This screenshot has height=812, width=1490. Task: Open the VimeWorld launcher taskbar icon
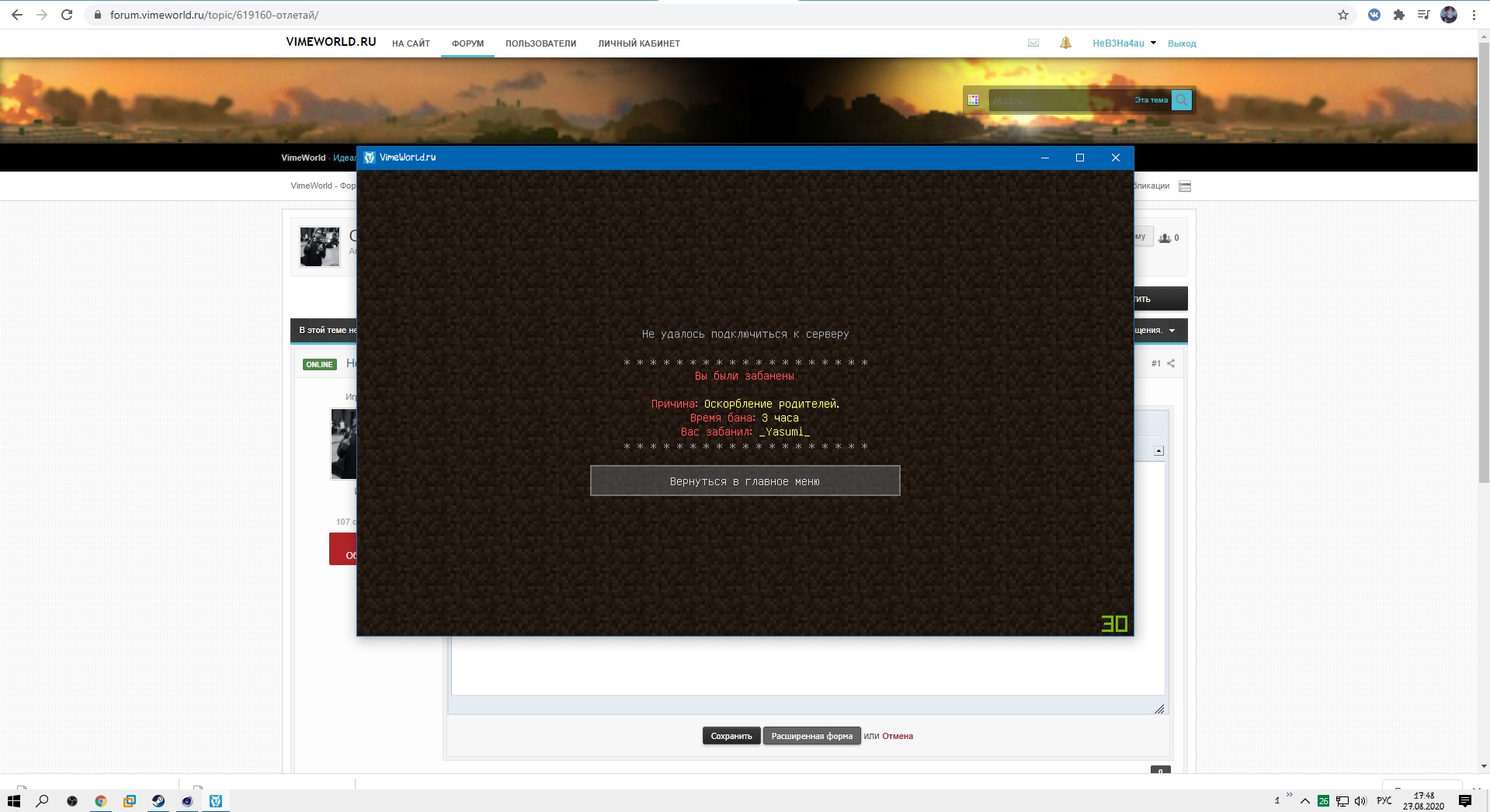[216, 801]
